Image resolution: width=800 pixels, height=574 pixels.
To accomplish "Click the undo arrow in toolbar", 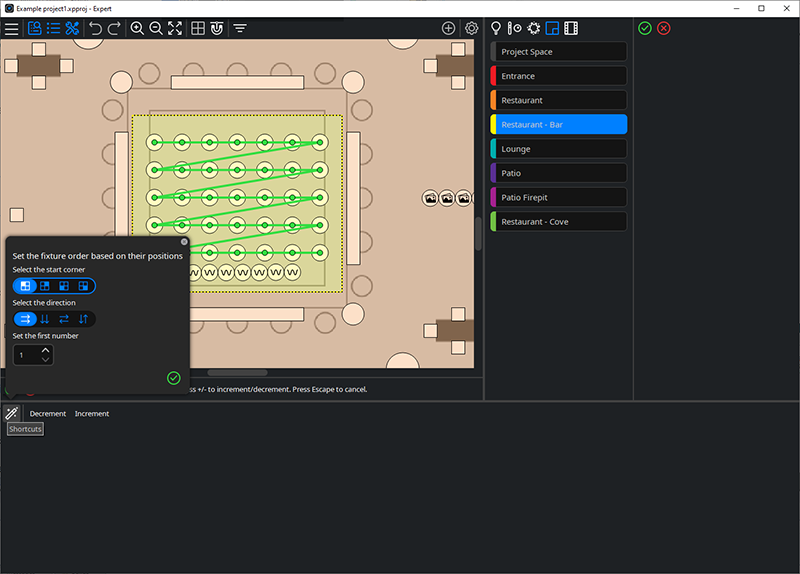I will click(95, 29).
